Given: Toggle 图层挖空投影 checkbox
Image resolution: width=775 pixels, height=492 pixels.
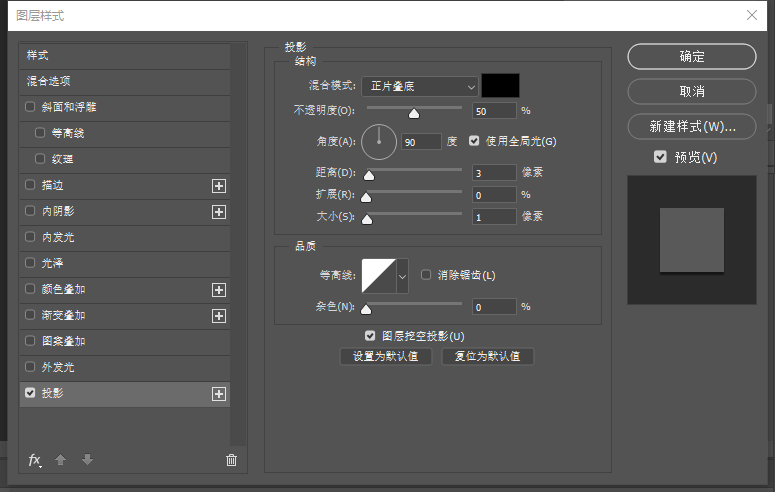Looking at the screenshot, I should tap(370, 336).
